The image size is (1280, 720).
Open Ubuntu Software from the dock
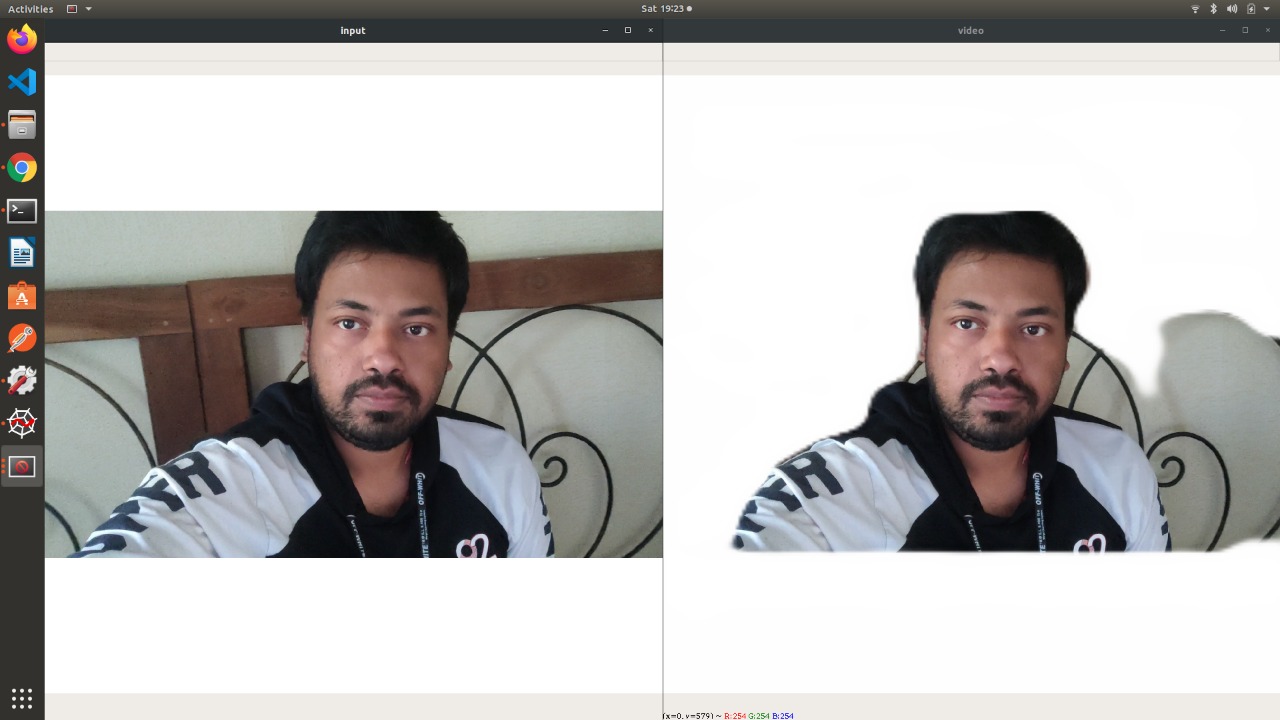[x=21, y=295]
